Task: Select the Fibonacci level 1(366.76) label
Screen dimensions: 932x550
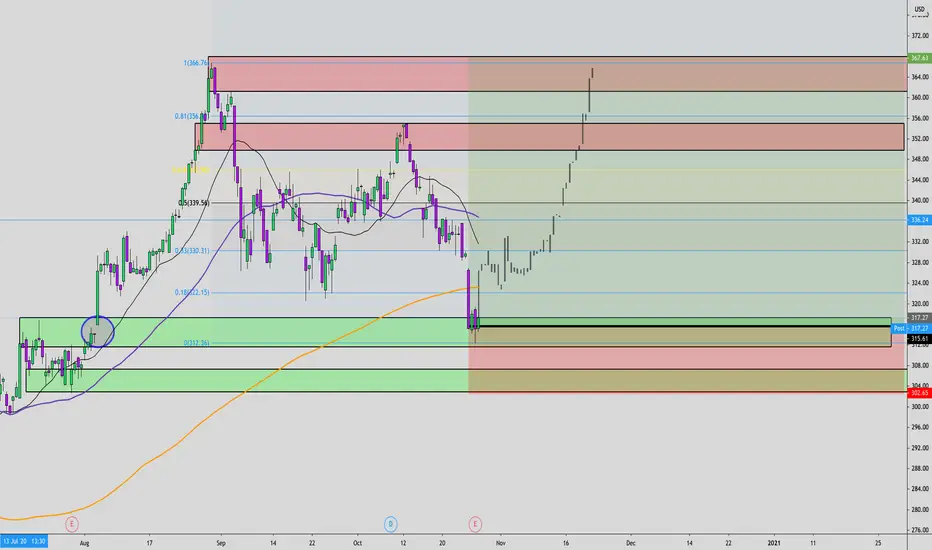Action: coord(196,62)
